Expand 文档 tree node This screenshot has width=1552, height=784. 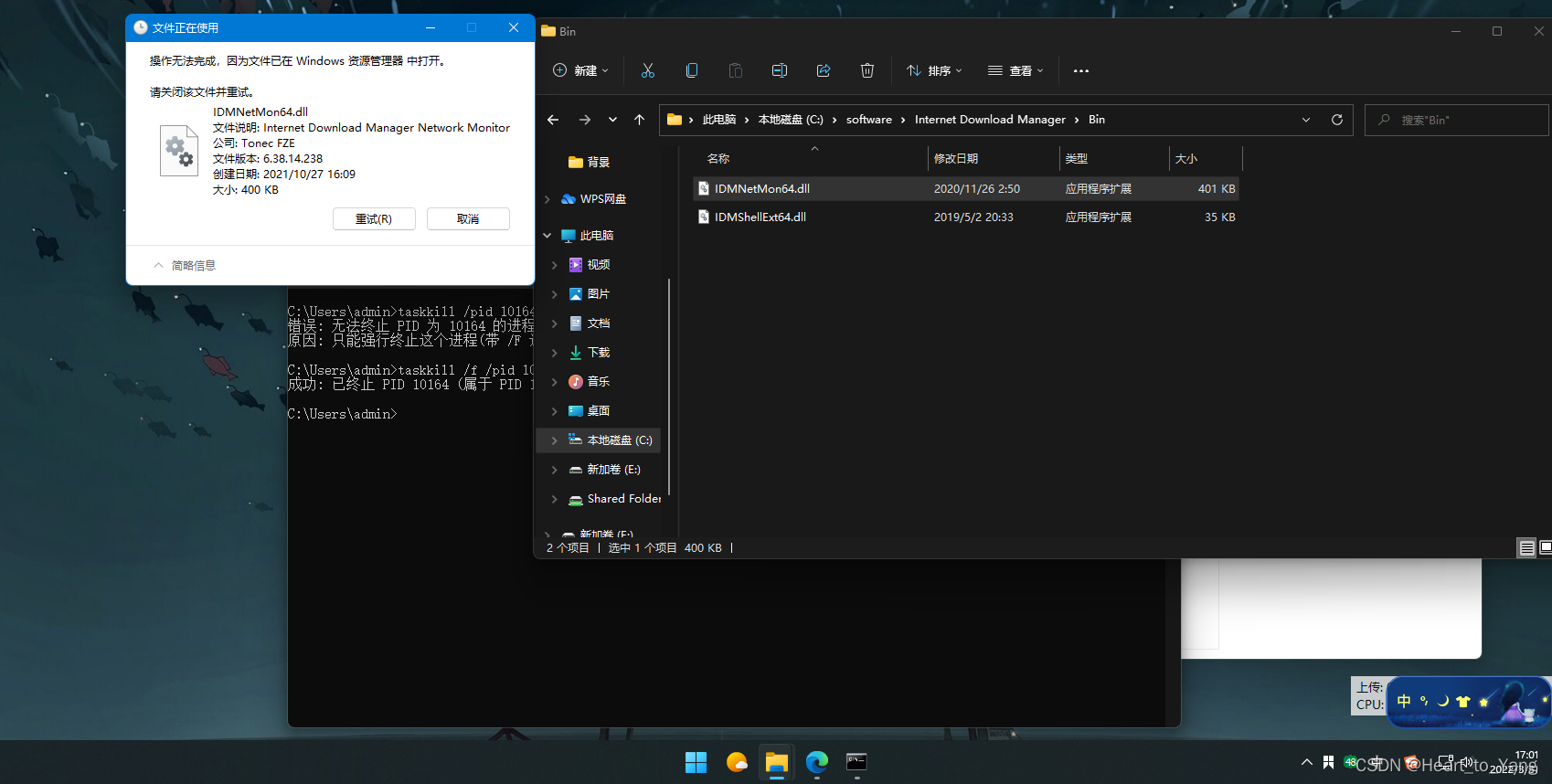555,323
